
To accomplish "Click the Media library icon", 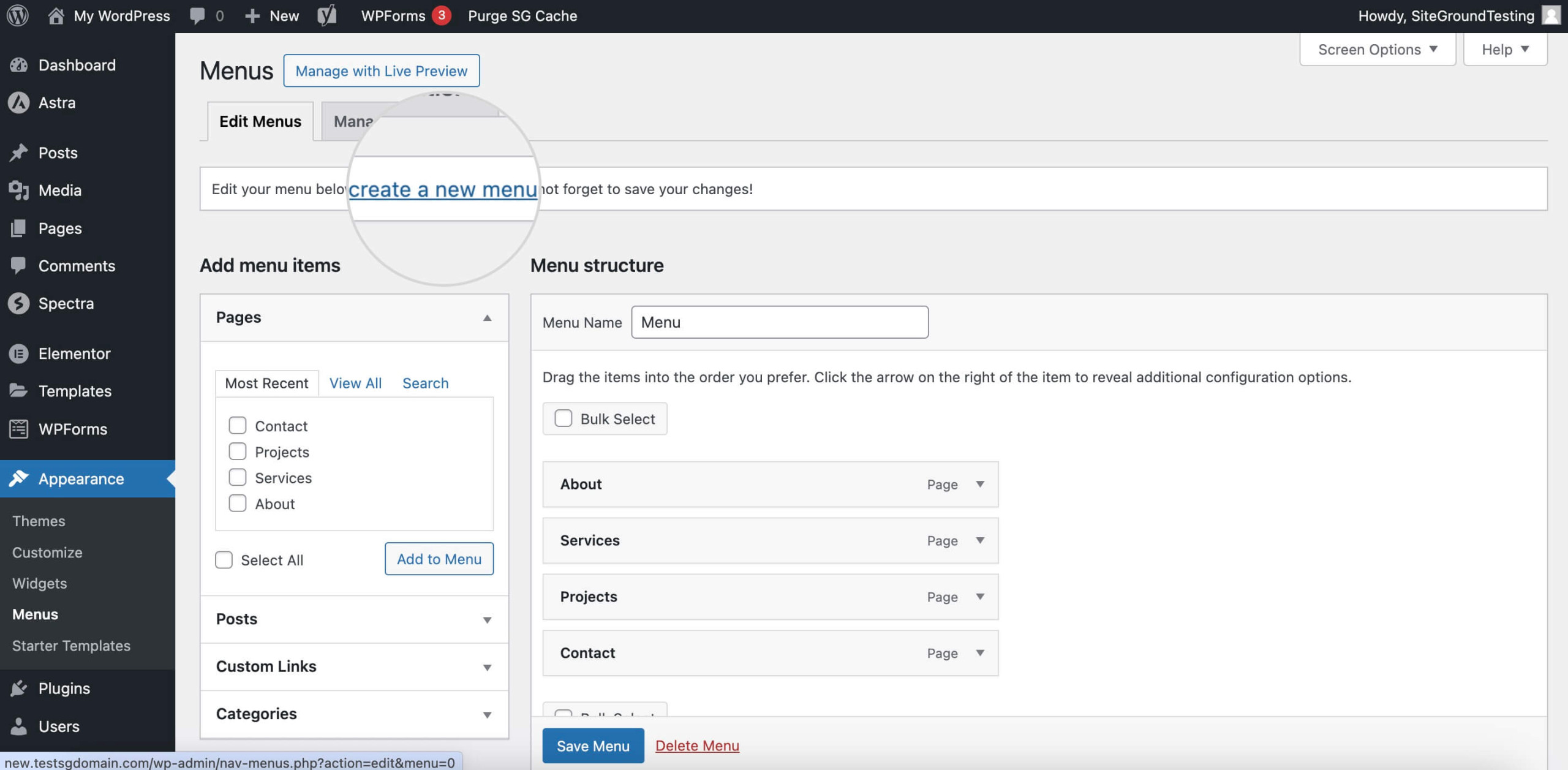I will click(x=19, y=191).
